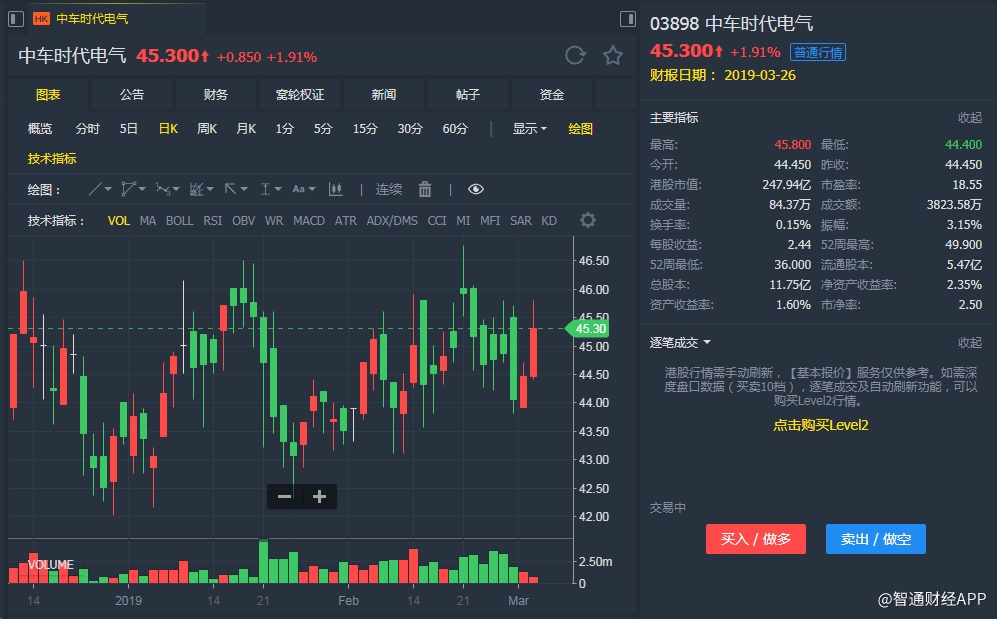Viewport: 997px width, 619px height.
Task: Open line drawing tool dropdown arrow
Action: pos(108,189)
